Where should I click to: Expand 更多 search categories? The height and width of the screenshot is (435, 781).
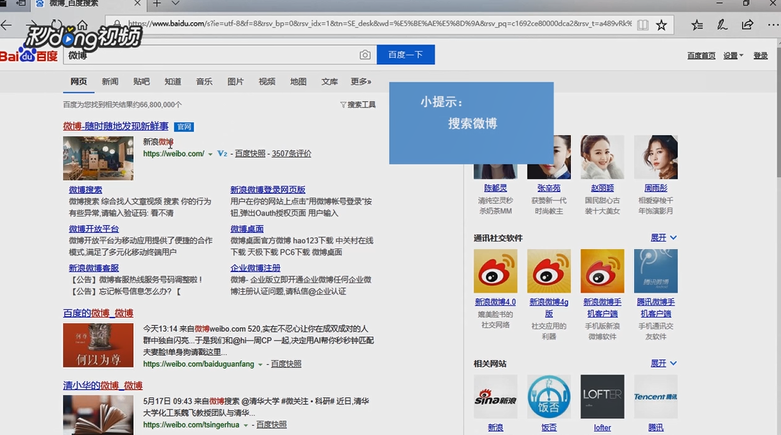pos(361,81)
